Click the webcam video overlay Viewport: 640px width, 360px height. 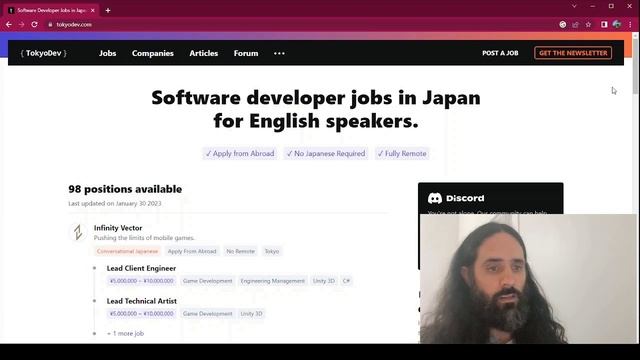pos(528,279)
